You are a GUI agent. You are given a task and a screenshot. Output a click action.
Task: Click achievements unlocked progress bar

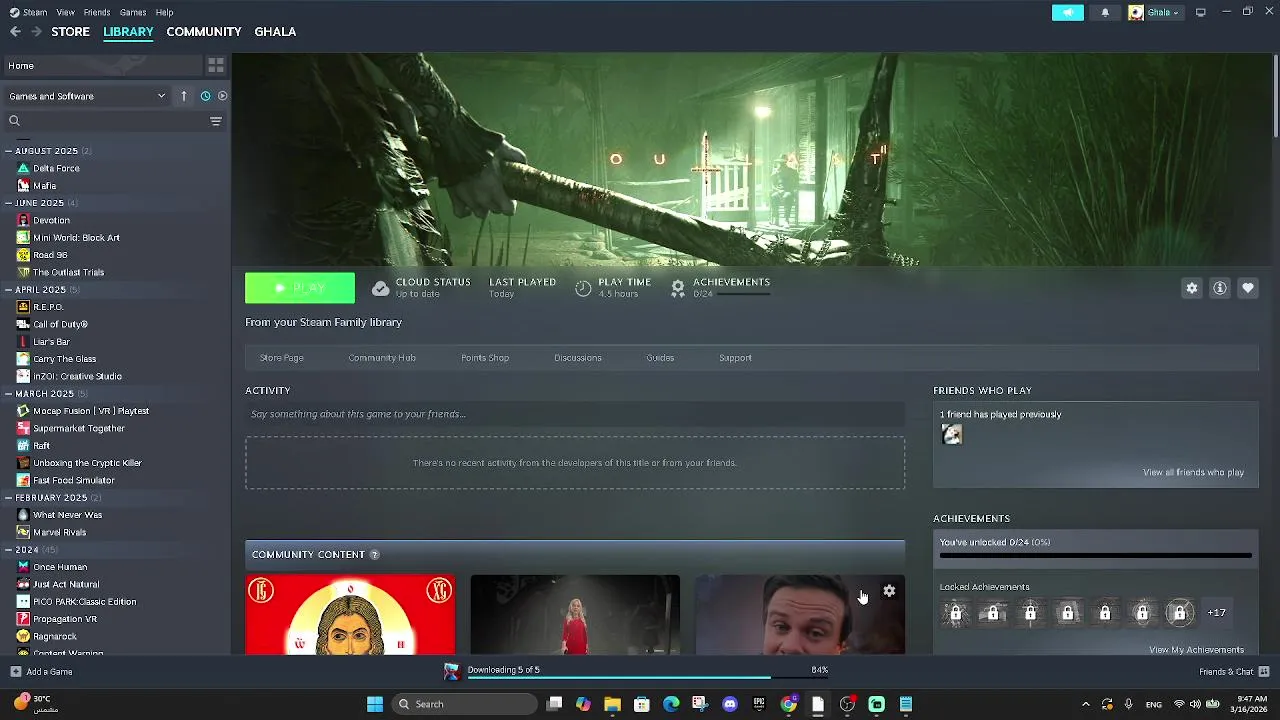(1095, 555)
